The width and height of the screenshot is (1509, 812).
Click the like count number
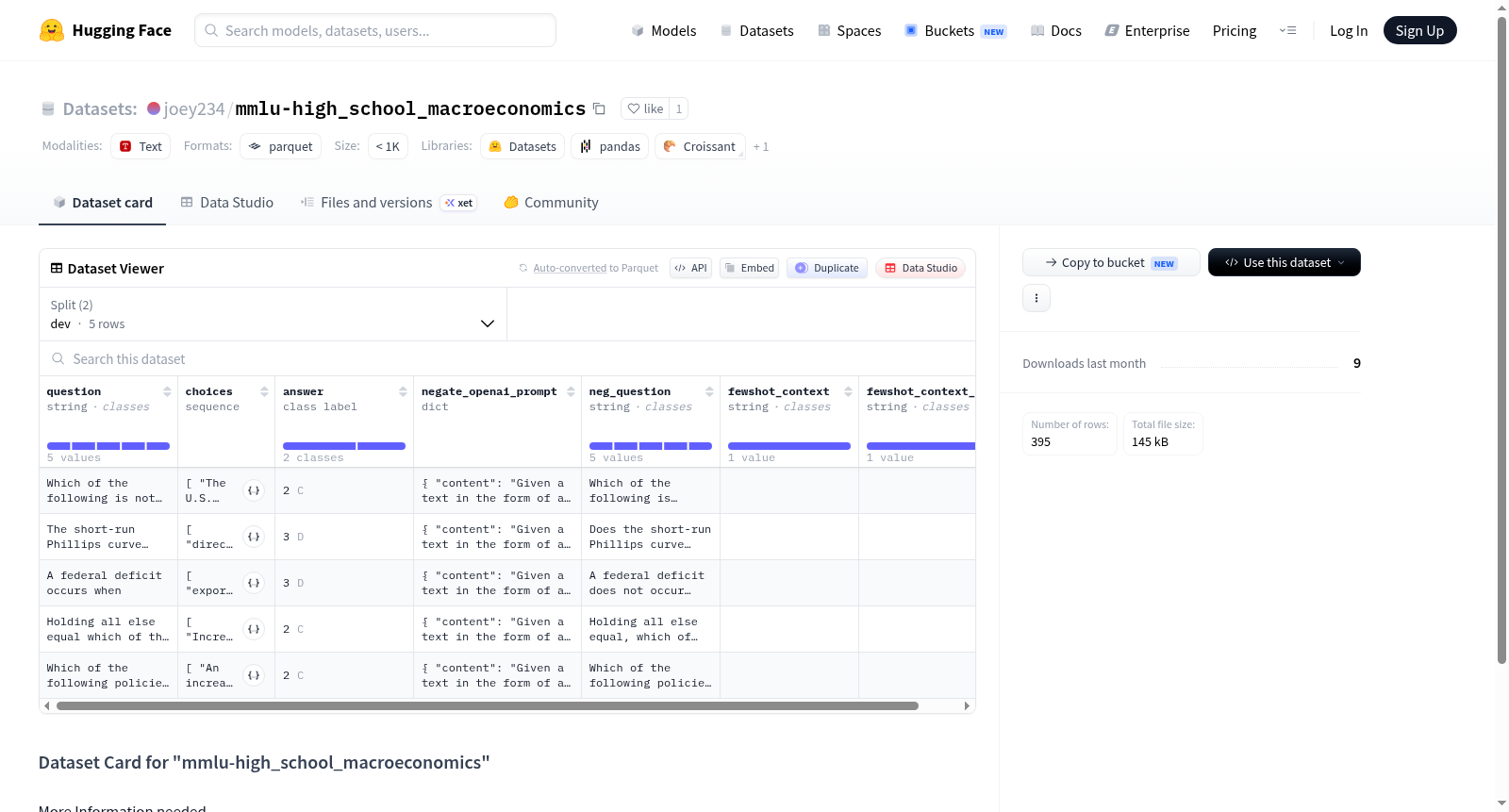(x=679, y=108)
